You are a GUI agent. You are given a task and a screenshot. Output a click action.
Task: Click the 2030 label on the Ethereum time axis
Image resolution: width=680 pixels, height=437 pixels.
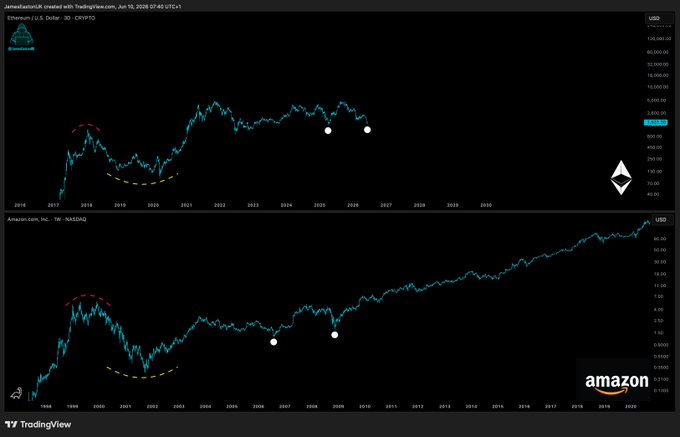[486, 205]
